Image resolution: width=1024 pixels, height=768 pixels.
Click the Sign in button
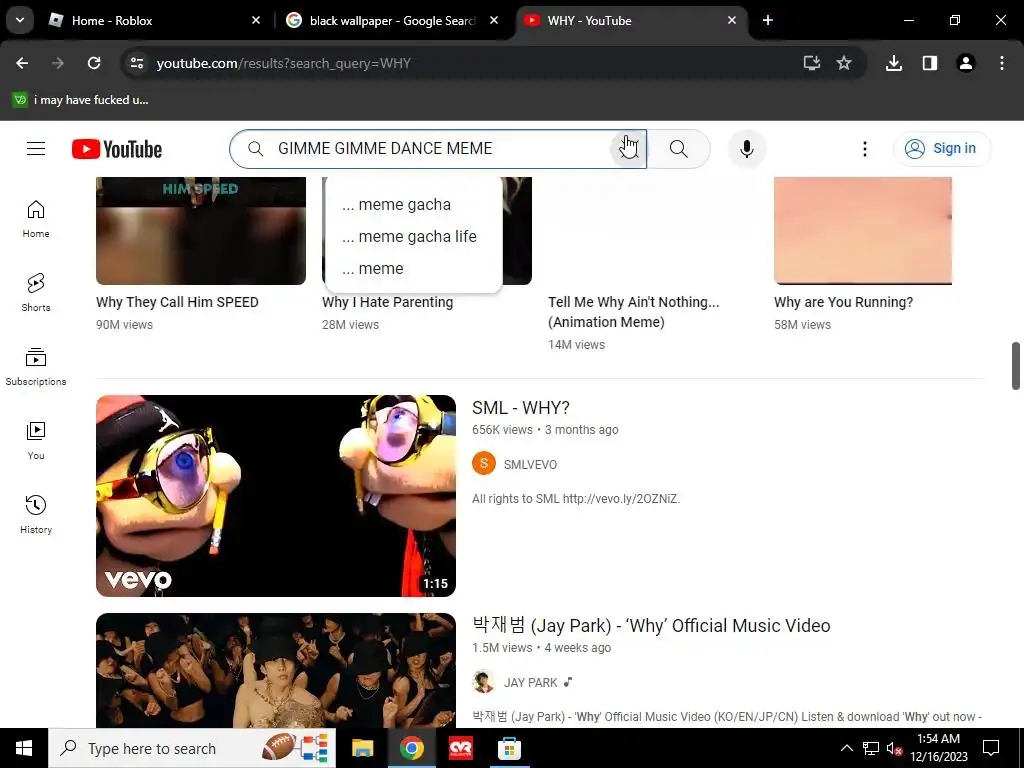941,149
